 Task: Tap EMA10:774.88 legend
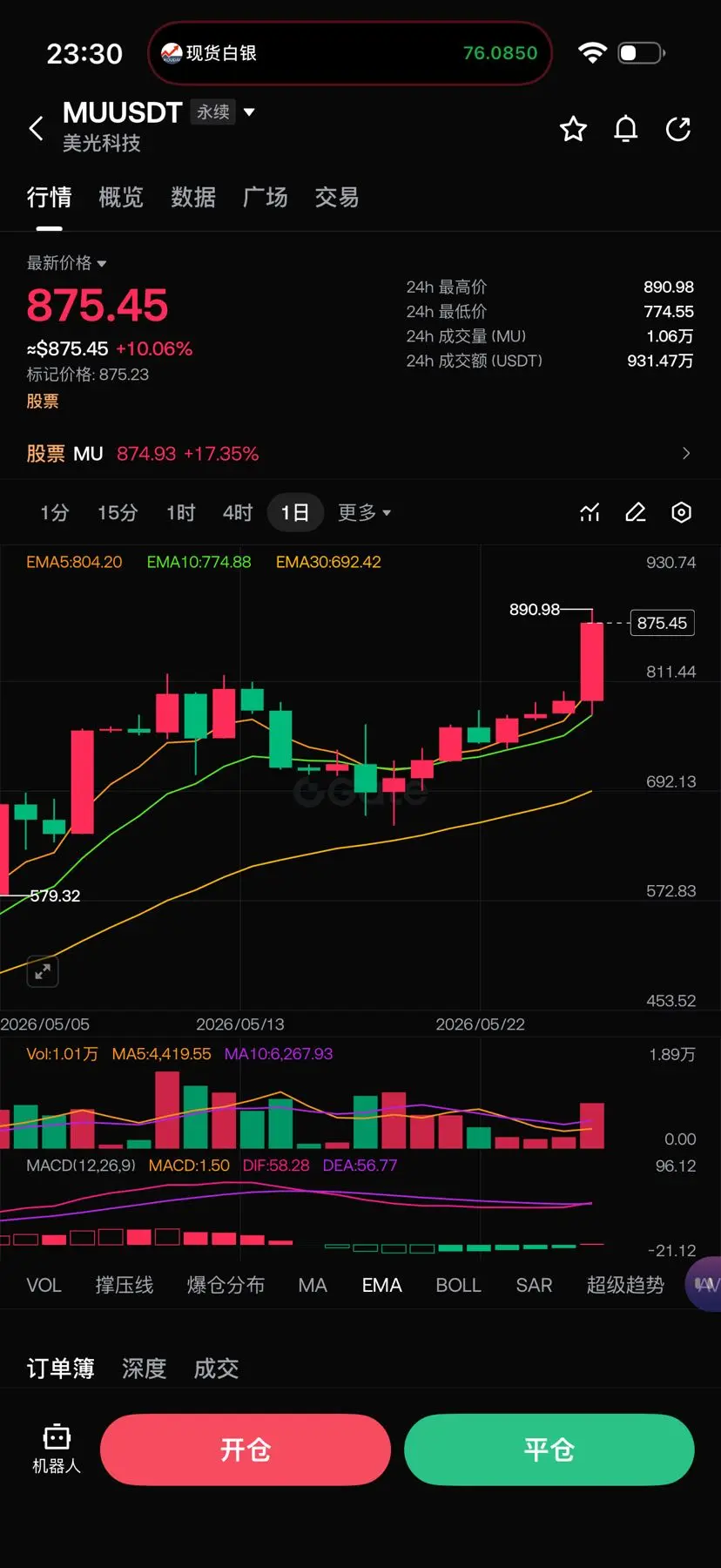199,562
